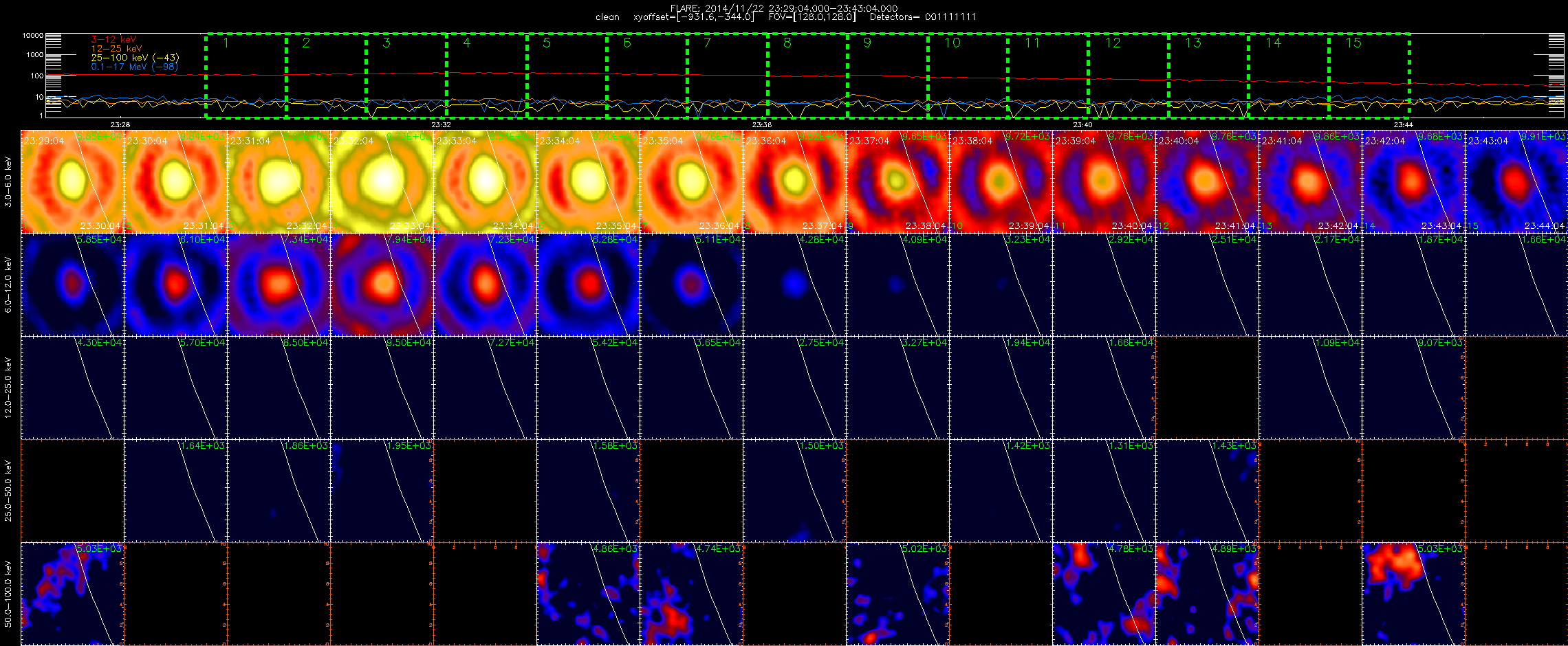1568x646 pixels.
Task: Open the 3-6 keV image starting 23:32:04
Action: [382, 181]
